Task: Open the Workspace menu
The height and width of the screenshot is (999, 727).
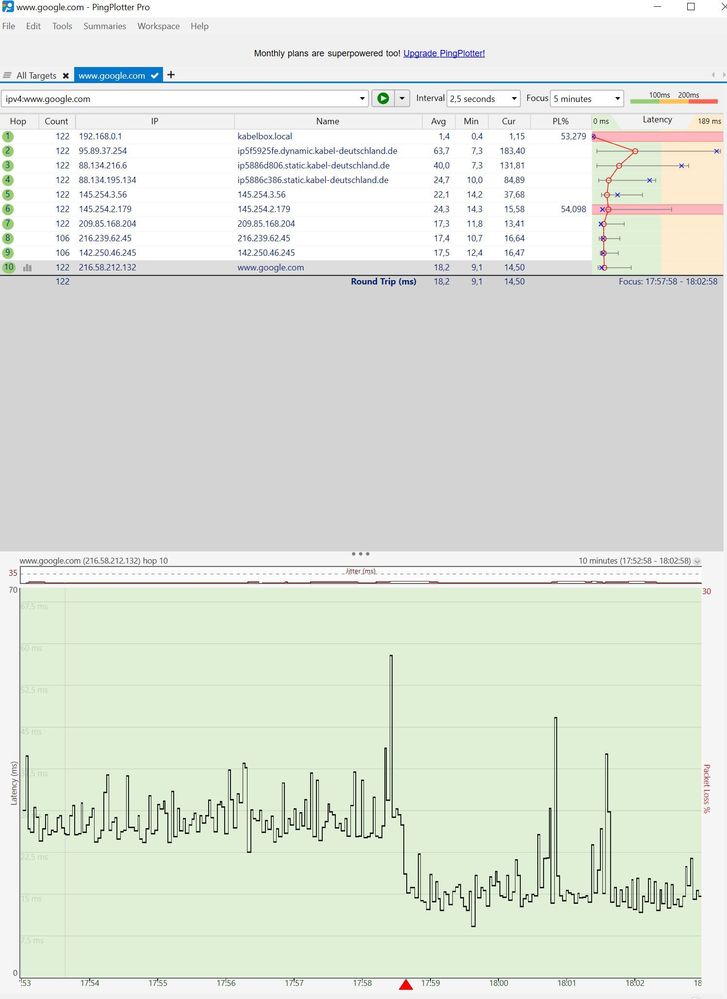Action: click(x=158, y=26)
